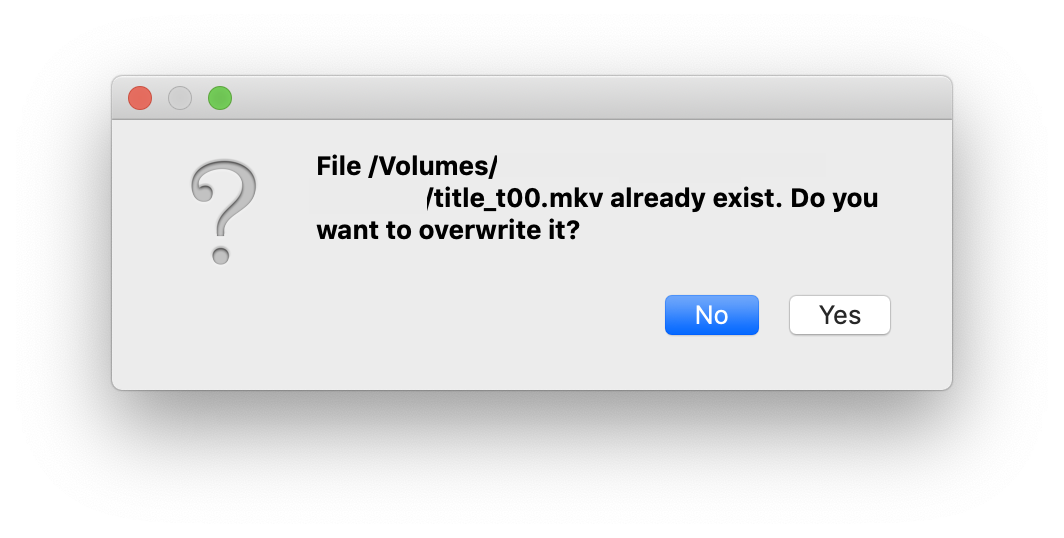
Task: Click the black background below the dialog
Action: (x=530, y=460)
